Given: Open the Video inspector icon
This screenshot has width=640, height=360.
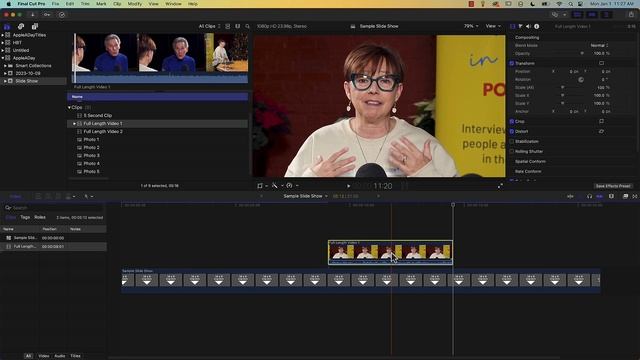Looking at the screenshot, I should pyautogui.click(x=513, y=26).
